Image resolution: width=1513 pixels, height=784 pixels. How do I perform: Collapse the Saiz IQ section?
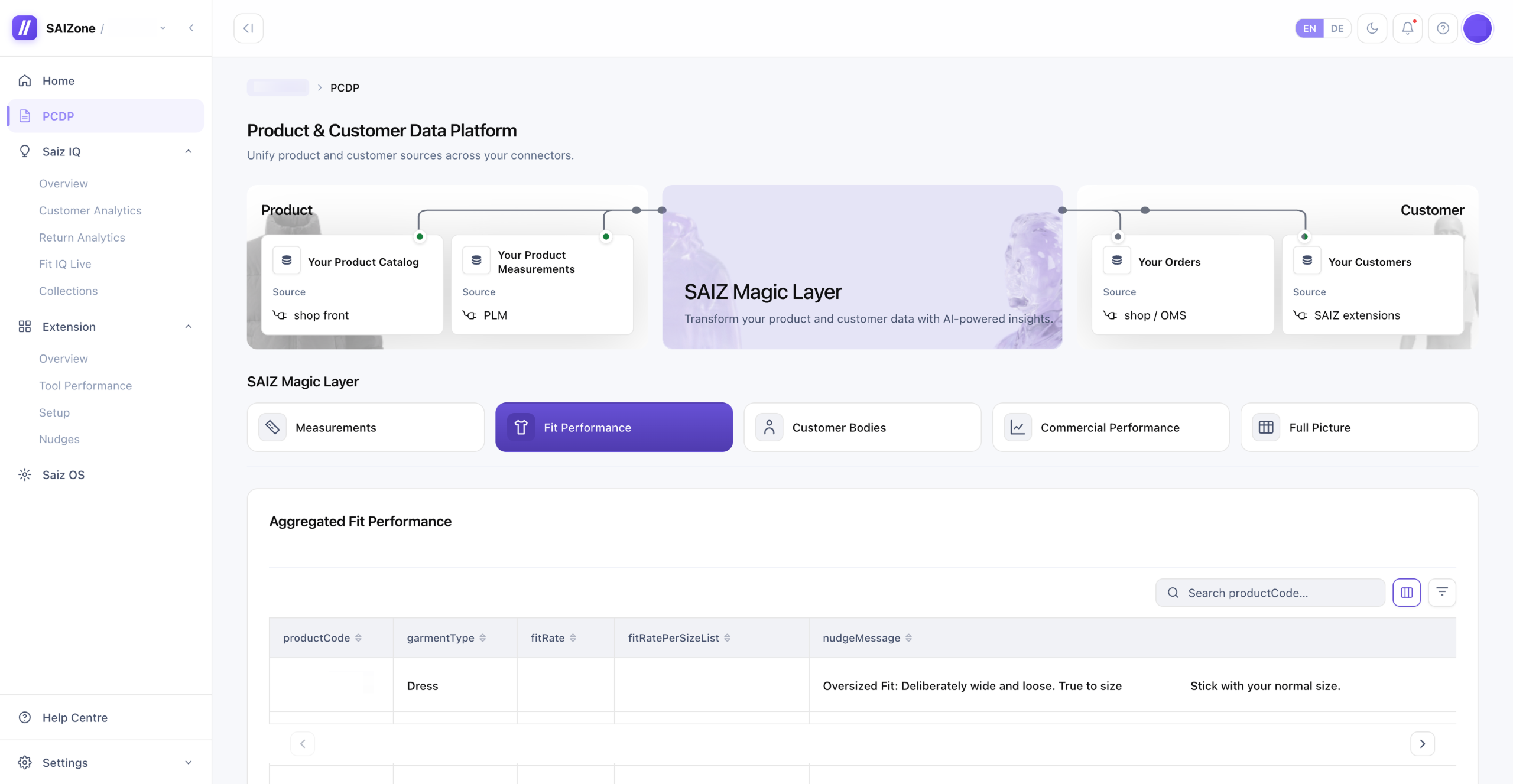pyautogui.click(x=189, y=151)
